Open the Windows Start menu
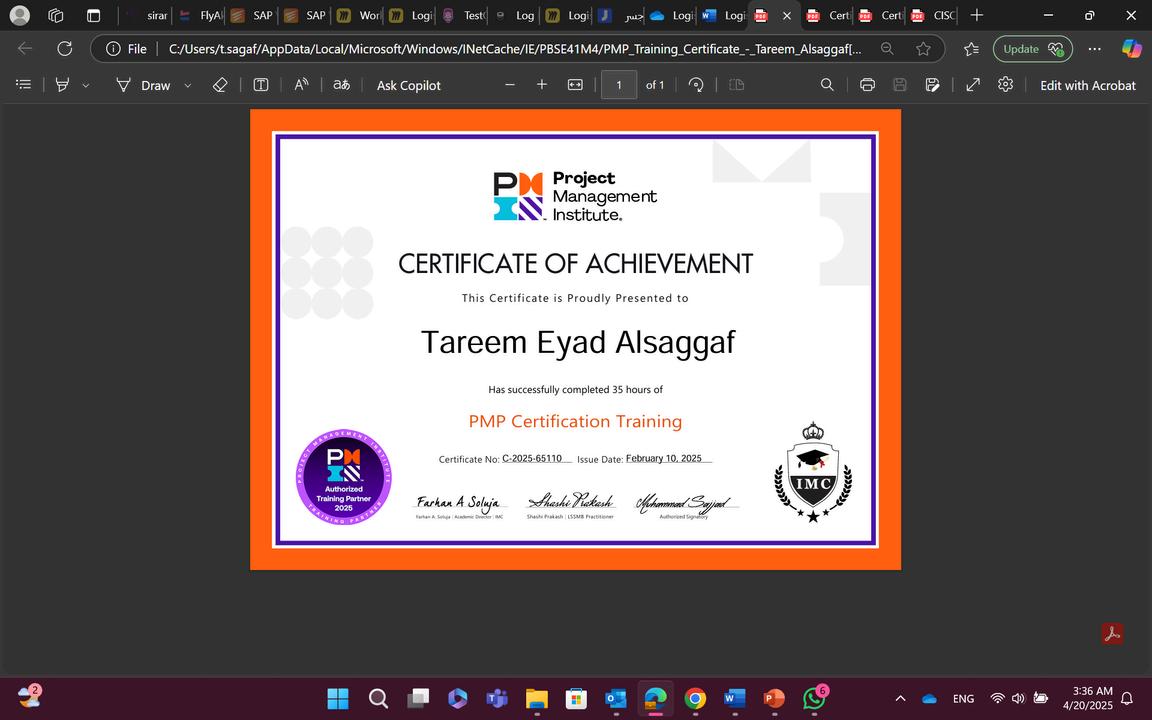 pyautogui.click(x=338, y=698)
